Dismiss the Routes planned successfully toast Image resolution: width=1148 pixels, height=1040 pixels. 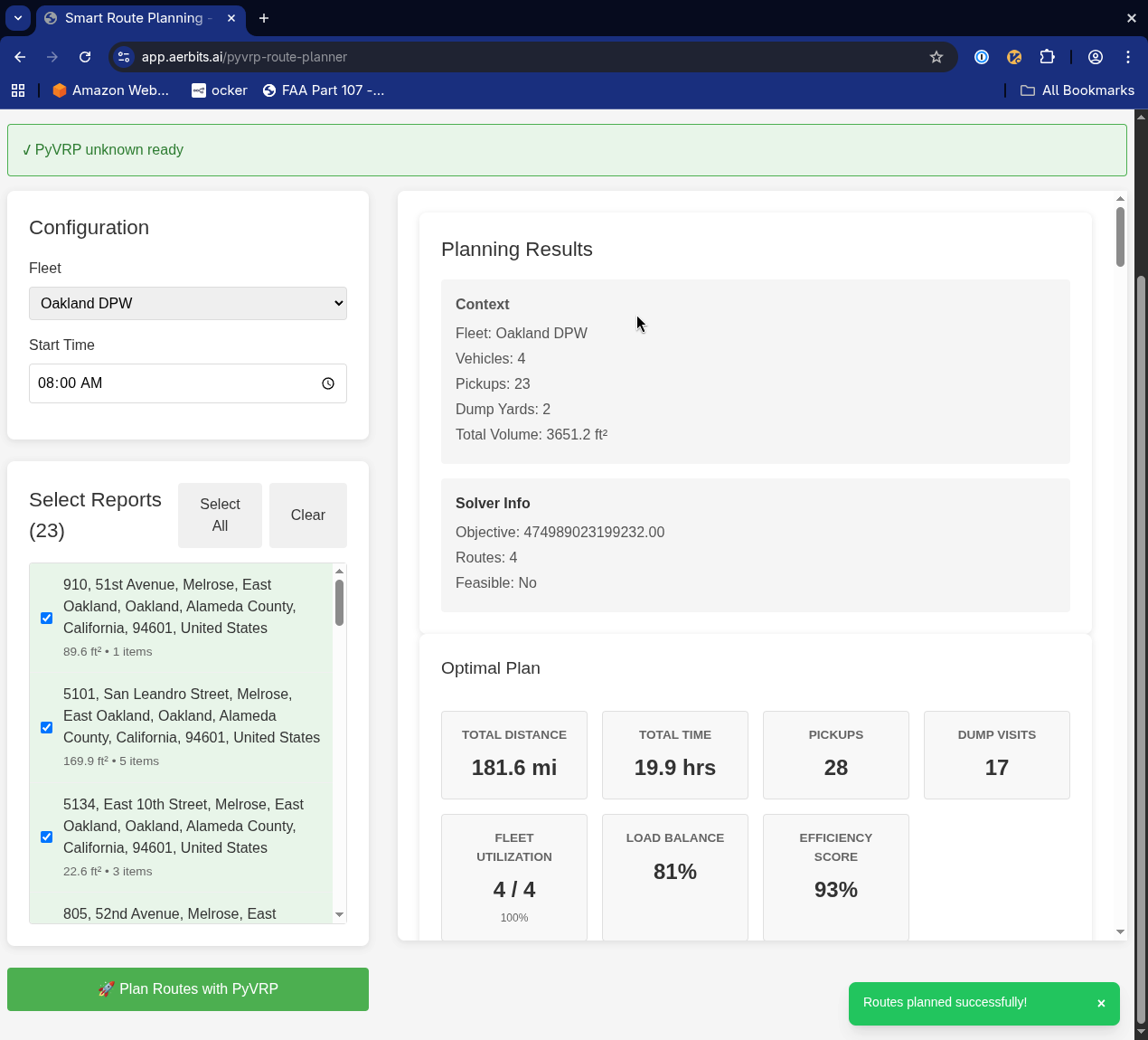[x=1101, y=1003]
